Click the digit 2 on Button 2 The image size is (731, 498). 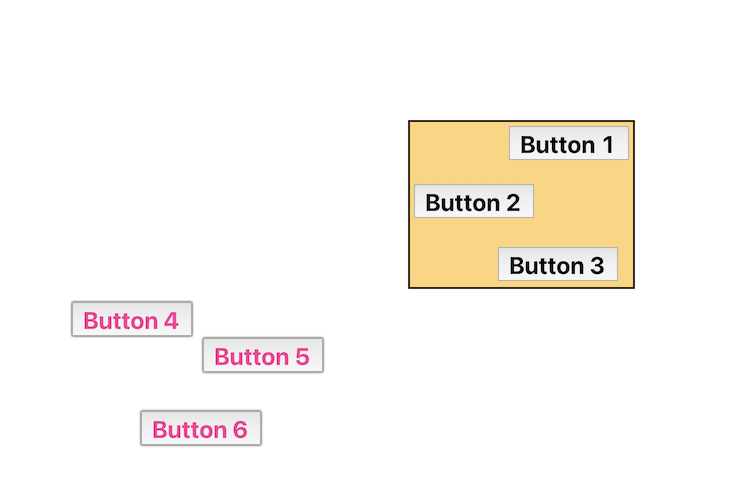[512, 202]
